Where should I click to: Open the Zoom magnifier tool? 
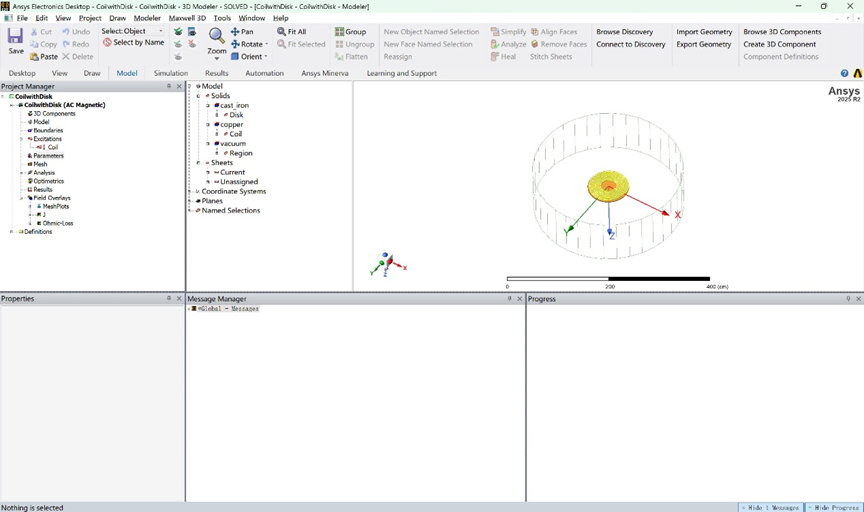click(x=217, y=36)
